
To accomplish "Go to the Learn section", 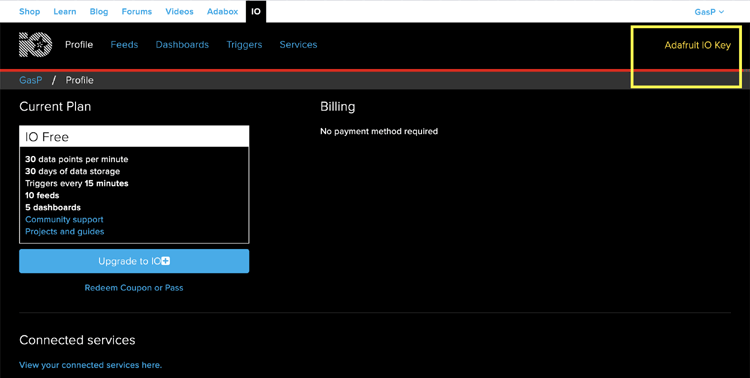I will tap(65, 11).
